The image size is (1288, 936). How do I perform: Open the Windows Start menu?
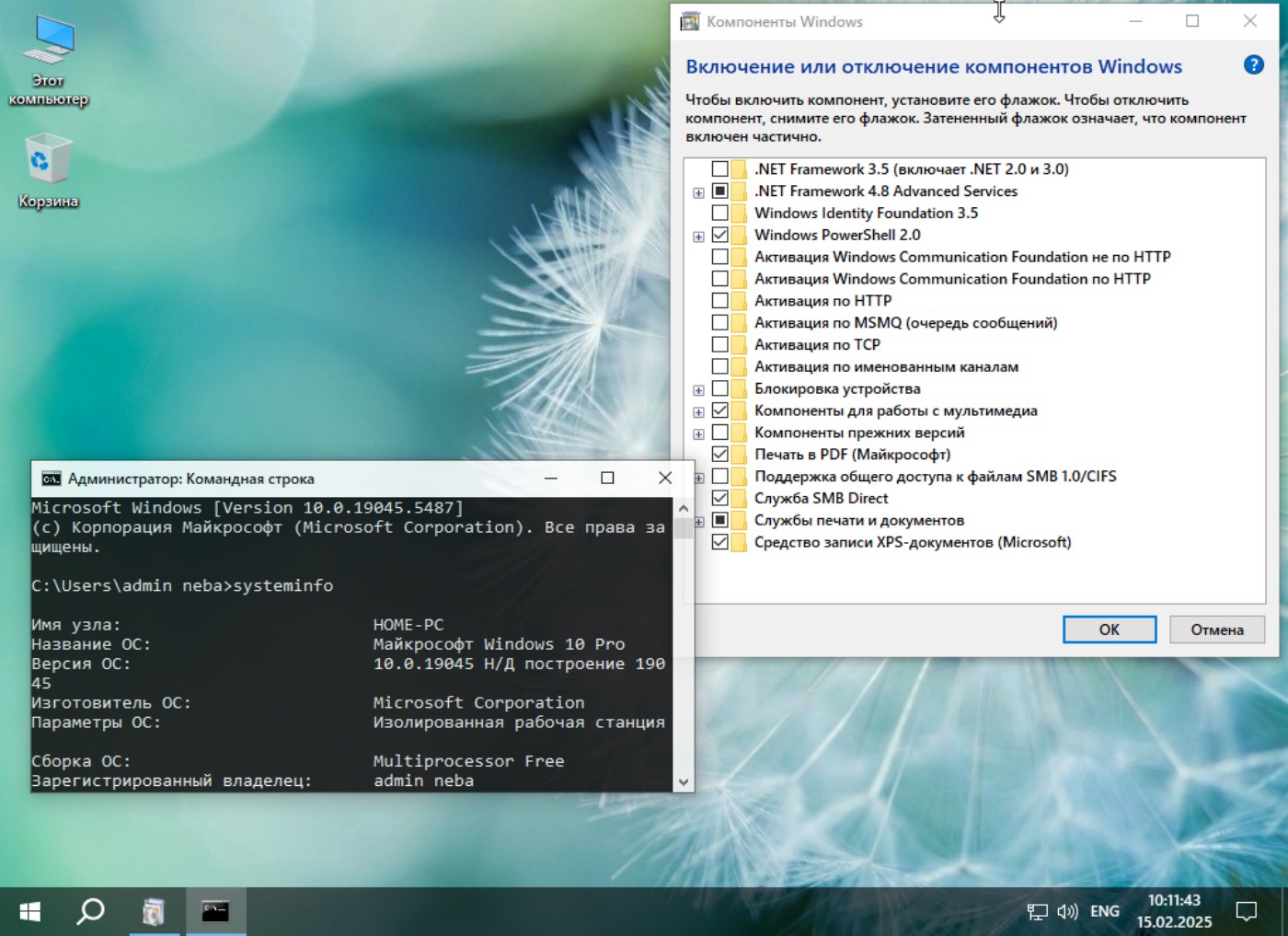(x=29, y=911)
